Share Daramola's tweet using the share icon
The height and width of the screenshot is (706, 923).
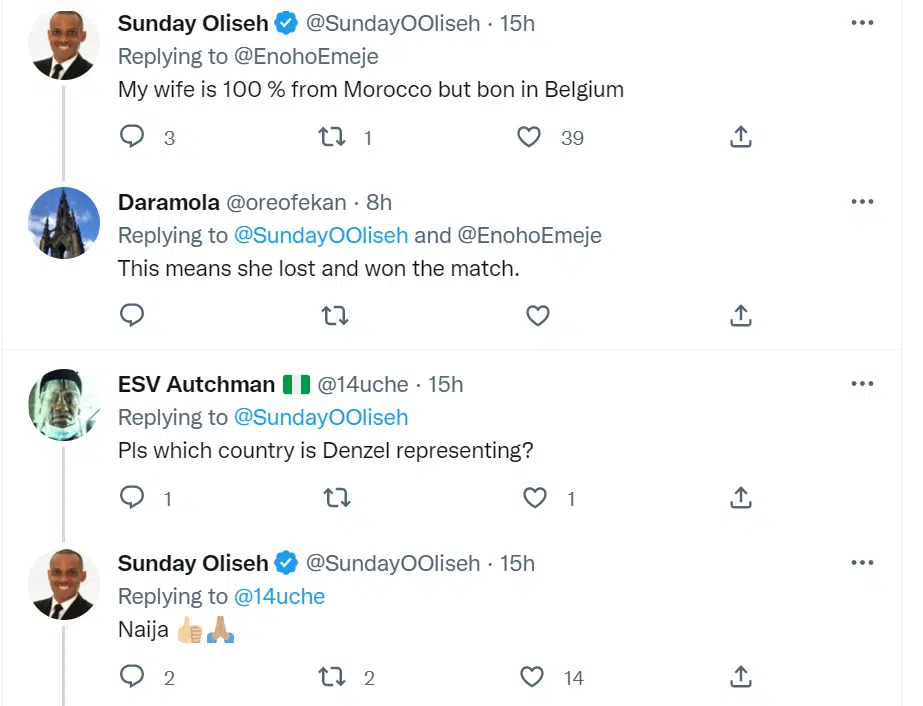tap(740, 316)
